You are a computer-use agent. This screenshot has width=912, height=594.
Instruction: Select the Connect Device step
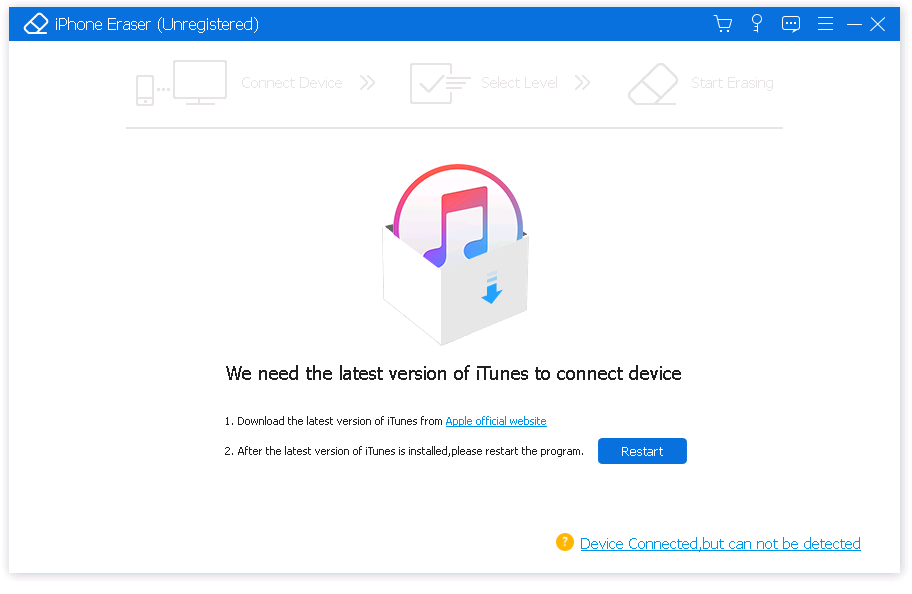[x=291, y=83]
